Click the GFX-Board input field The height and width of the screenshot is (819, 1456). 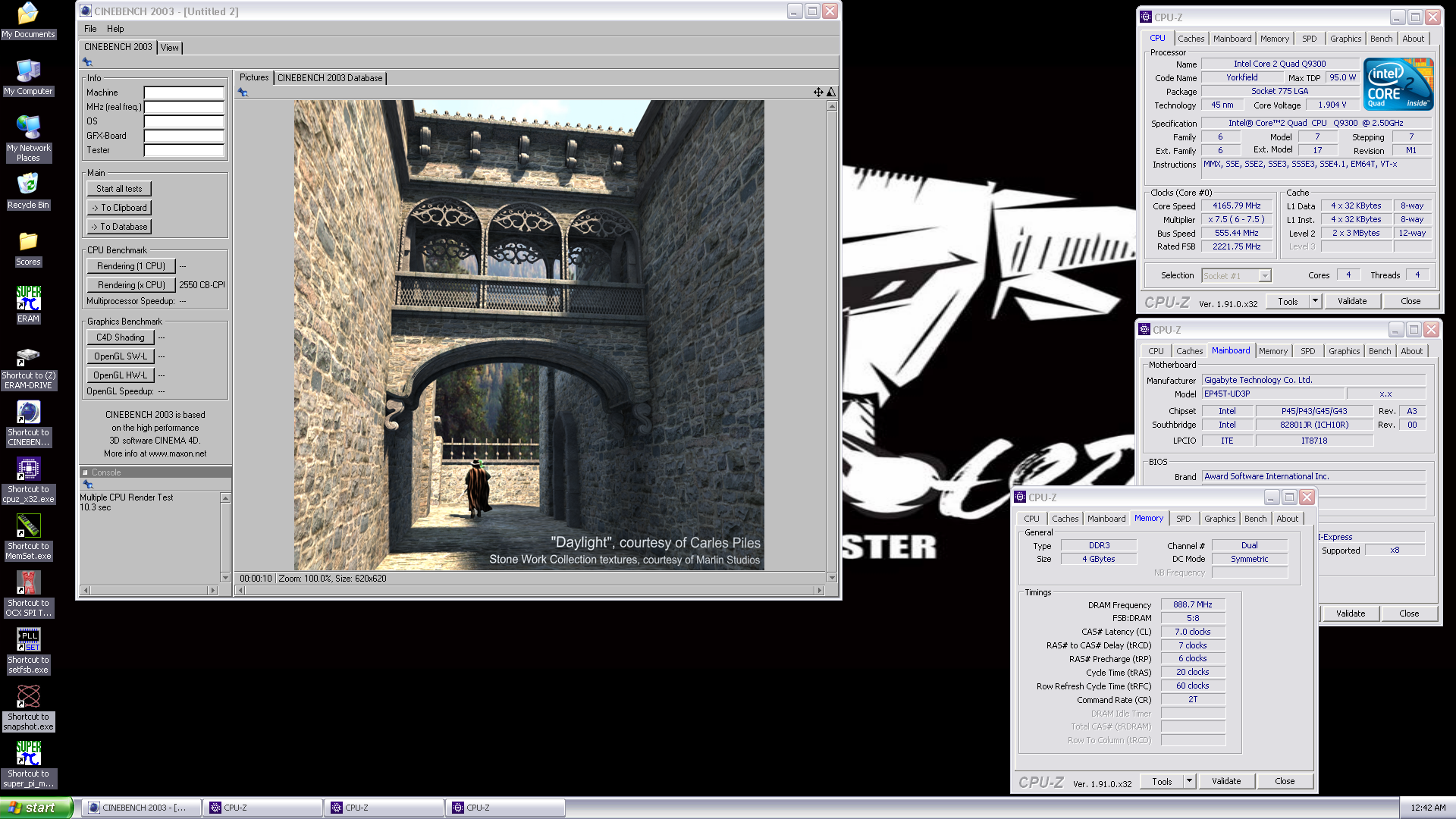click(x=184, y=136)
